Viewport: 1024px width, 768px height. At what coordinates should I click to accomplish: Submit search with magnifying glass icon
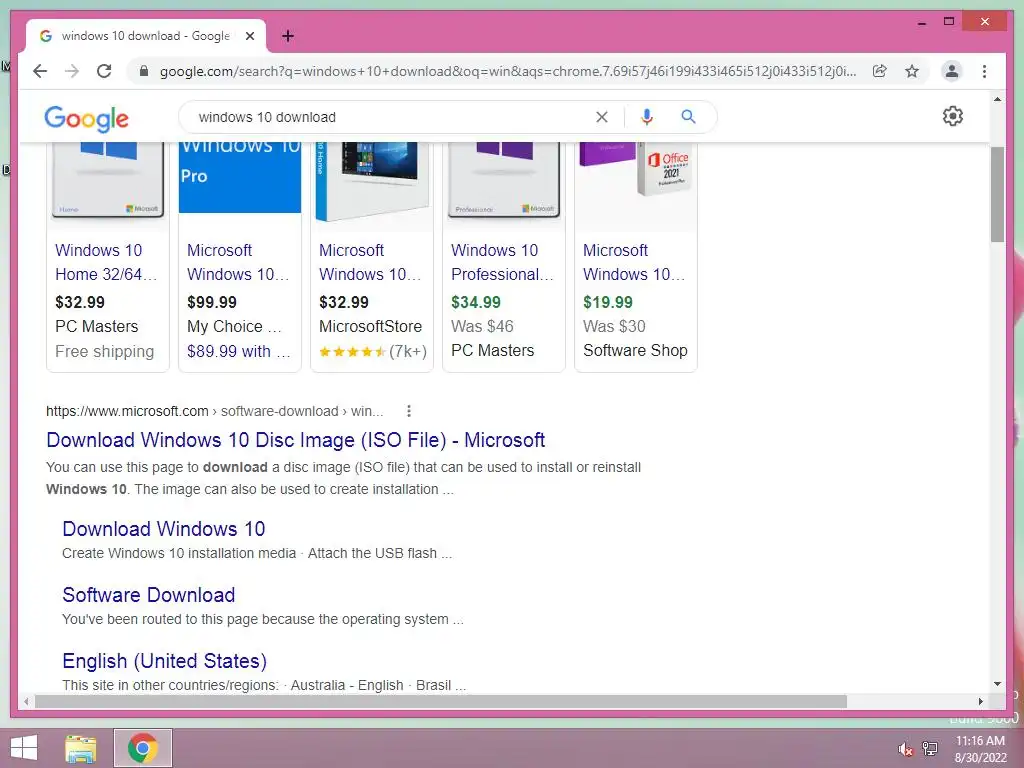click(688, 117)
